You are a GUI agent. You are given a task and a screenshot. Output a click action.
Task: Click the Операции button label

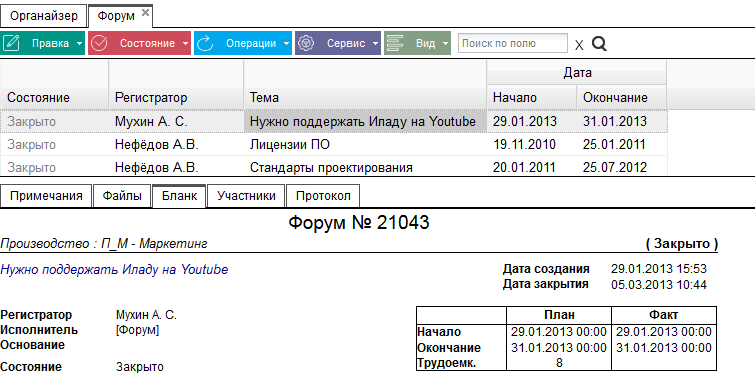[251, 43]
